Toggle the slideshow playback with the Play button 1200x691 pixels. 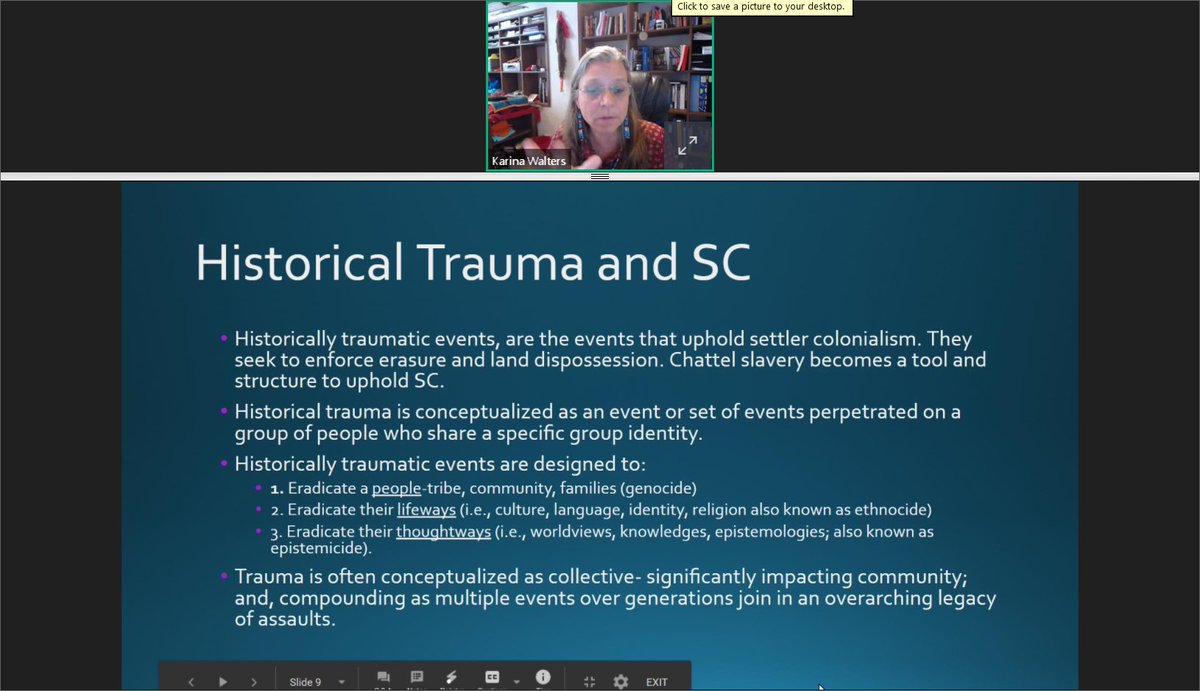223,680
